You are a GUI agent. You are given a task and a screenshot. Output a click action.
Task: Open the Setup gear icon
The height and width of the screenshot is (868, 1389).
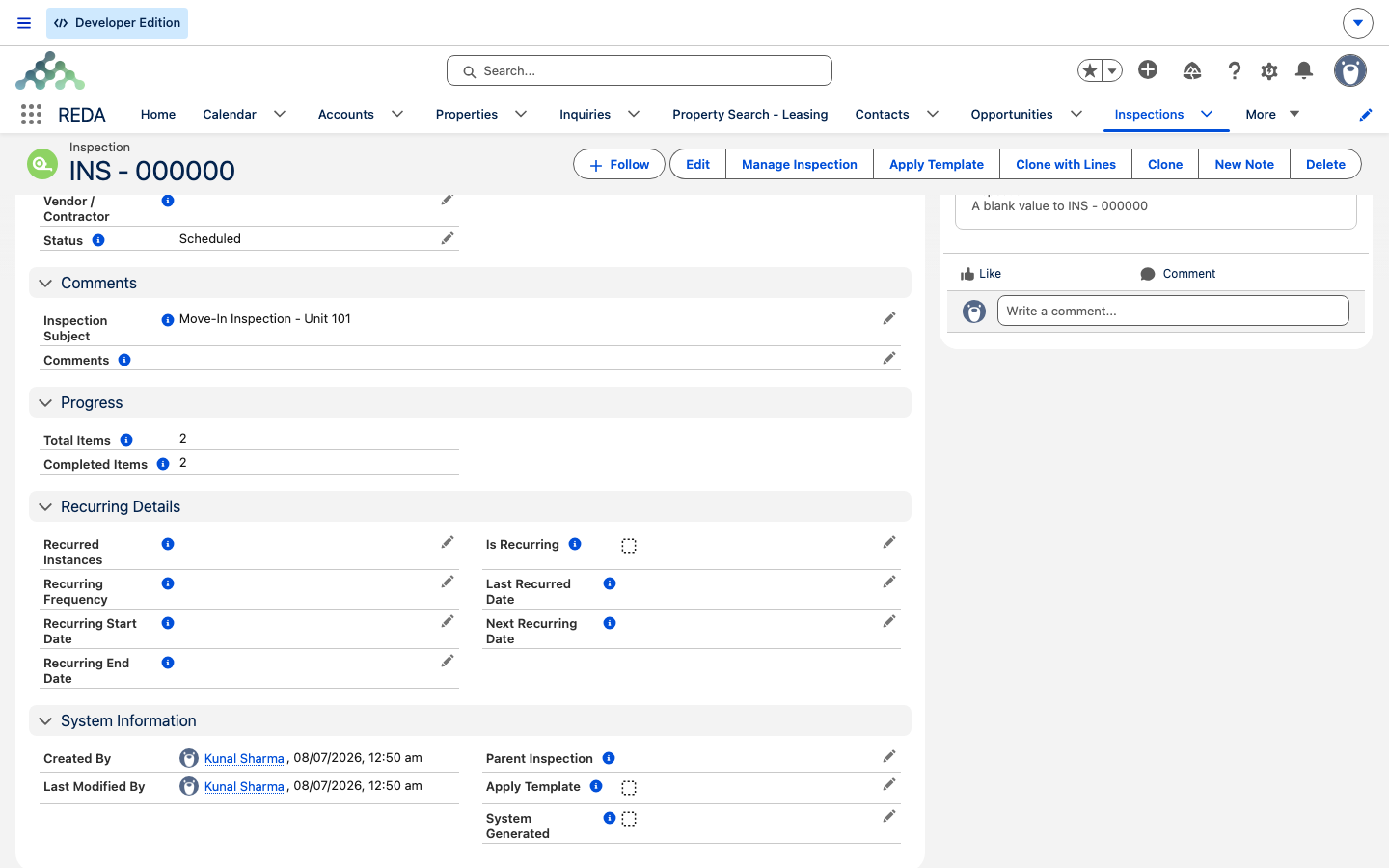pos(1269,70)
